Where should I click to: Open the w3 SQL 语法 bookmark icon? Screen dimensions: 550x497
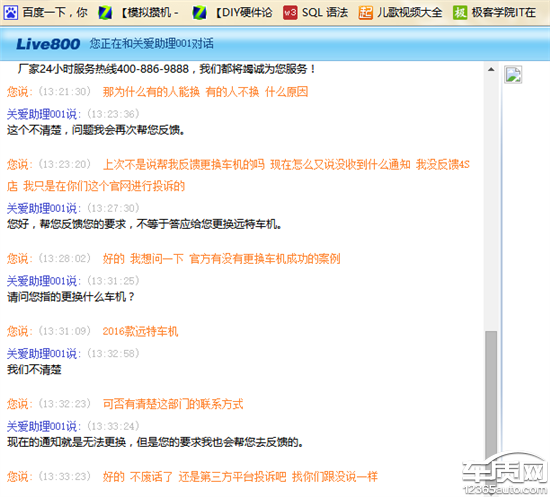pos(290,13)
